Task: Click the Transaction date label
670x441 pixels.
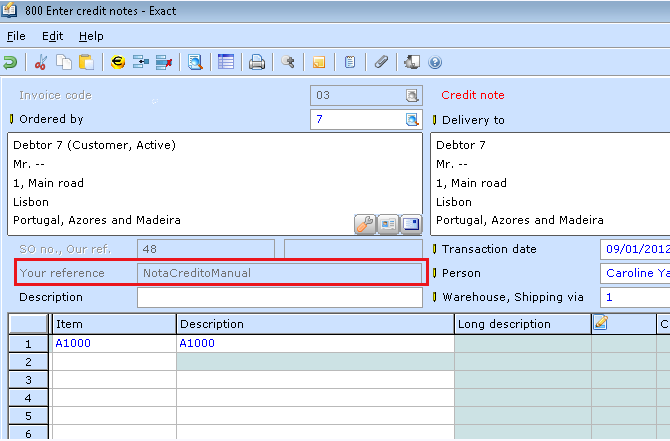Action: 489,249
